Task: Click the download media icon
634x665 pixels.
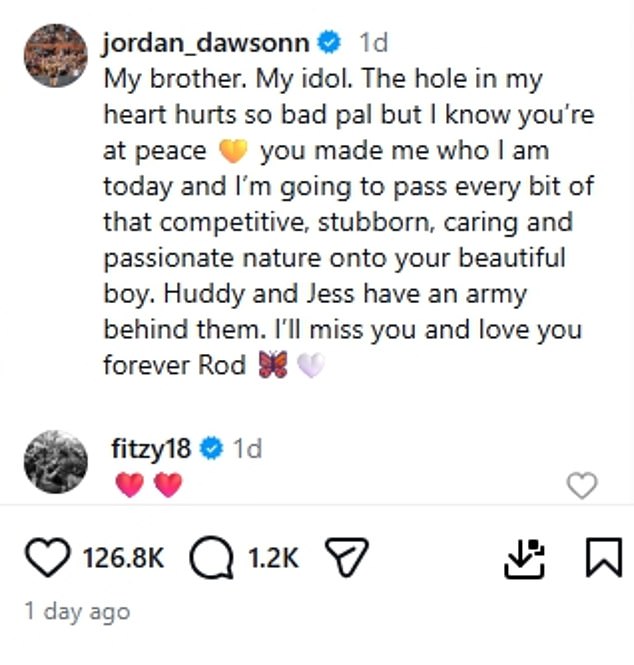Action: click(524, 558)
